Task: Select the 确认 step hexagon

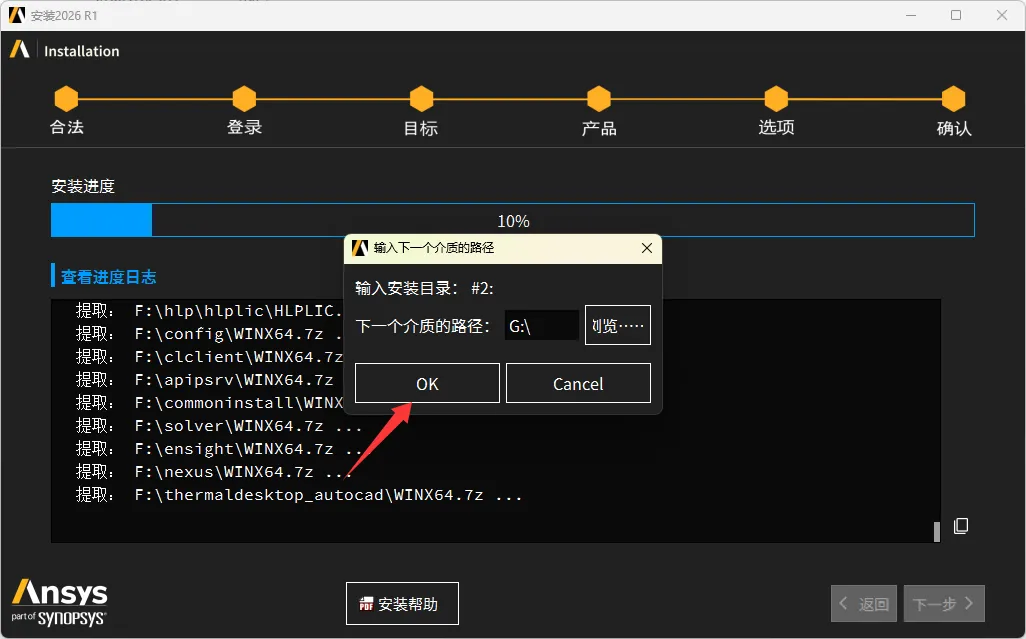Action: [x=953, y=99]
